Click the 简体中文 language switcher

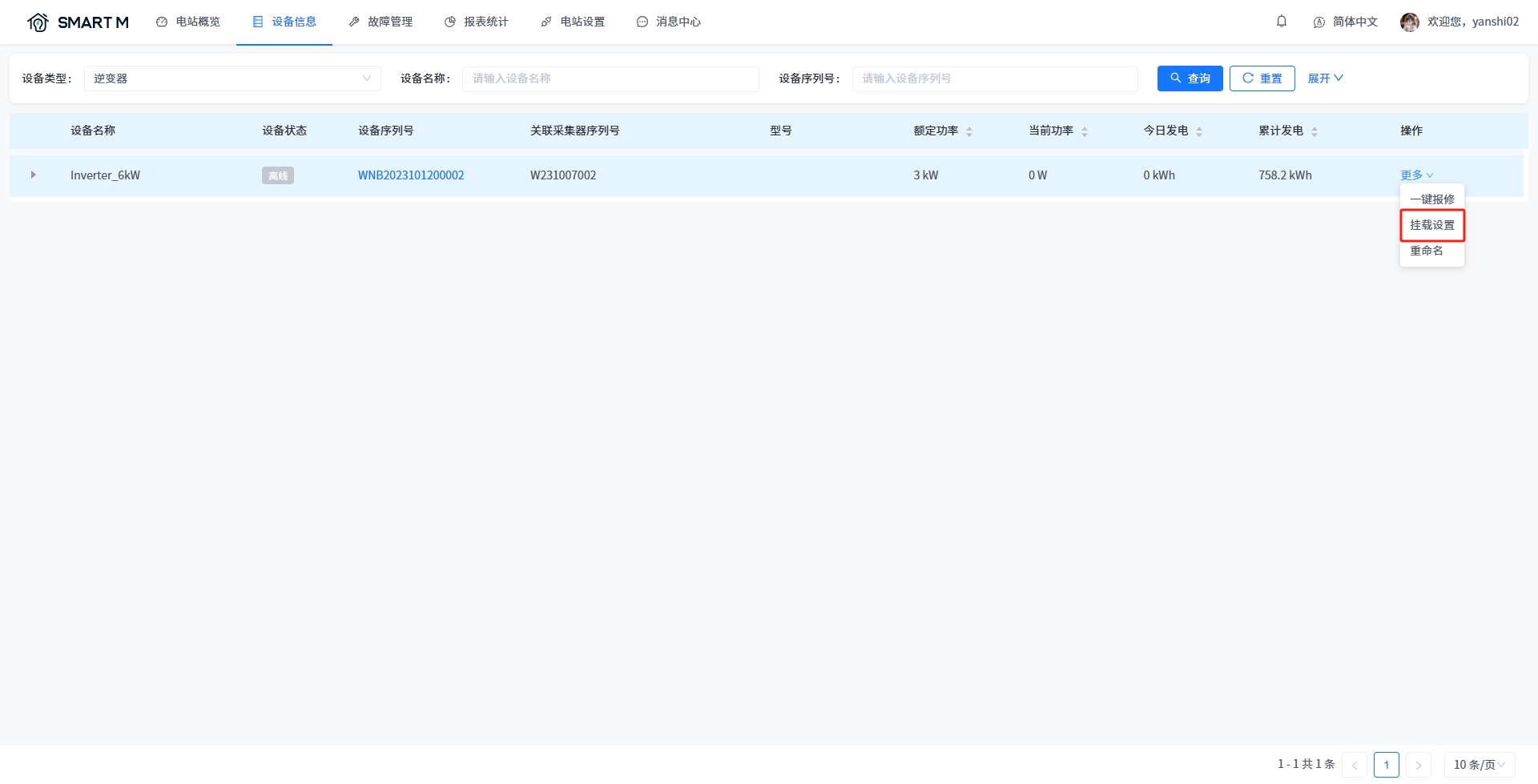pos(1346,22)
